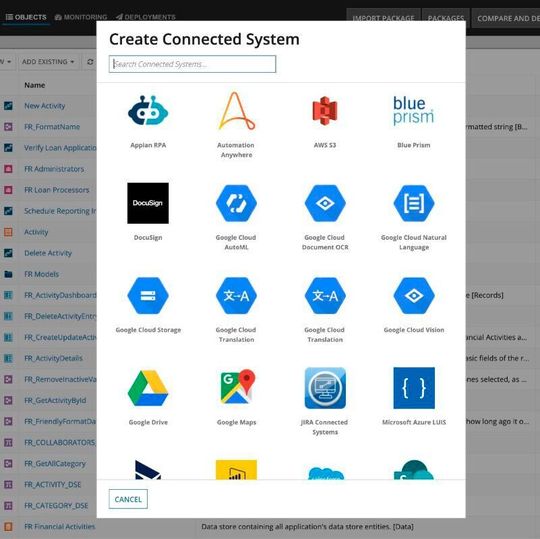540x539 pixels.
Task: Choose the Google Cloud Vision icon
Action: [x=414, y=296]
